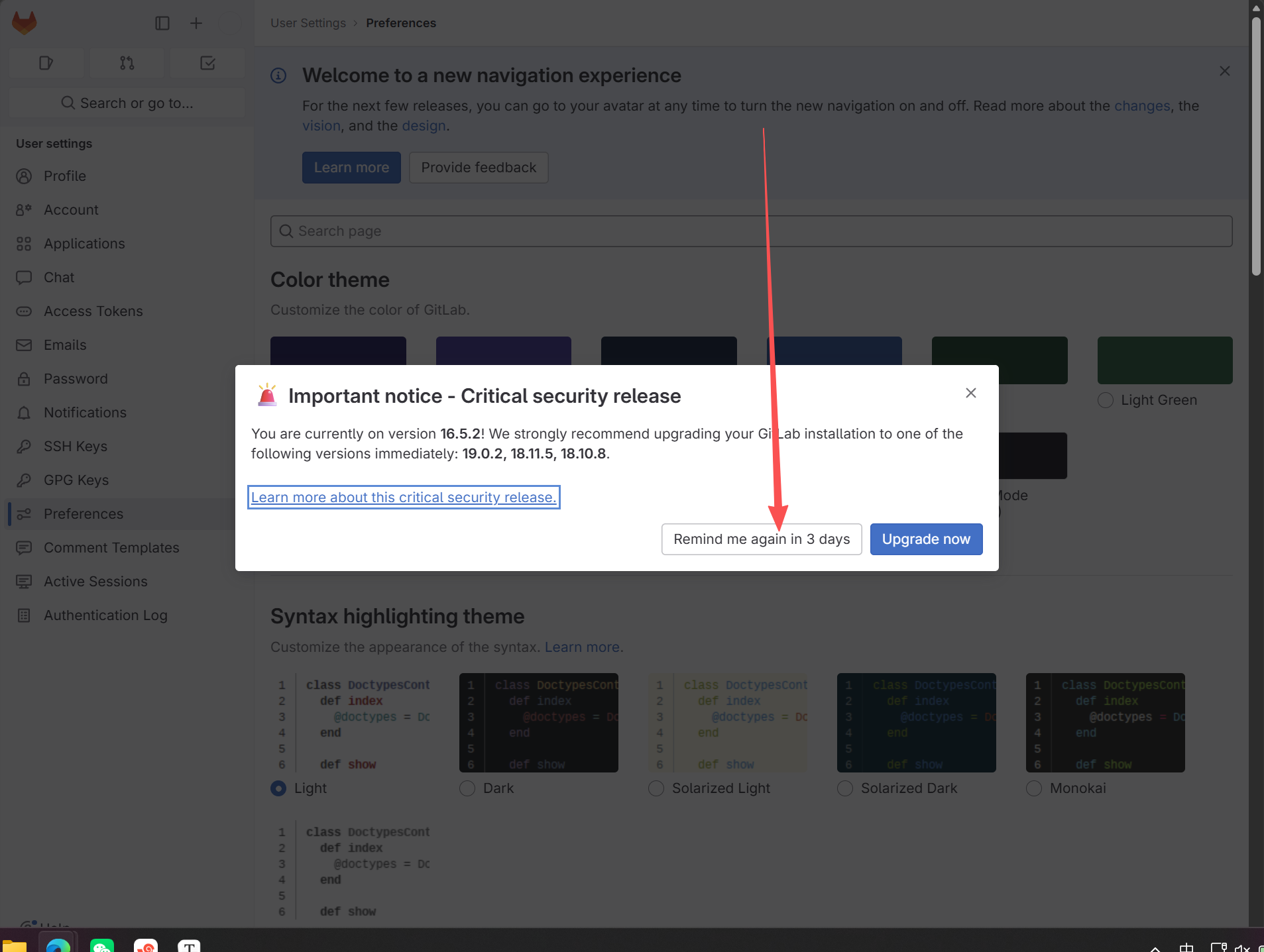Image resolution: width=1264 pixels, height=952 pixels.
Task: Close the critical security release dialog
Action: pyautogui.click(x=971, y=393)
